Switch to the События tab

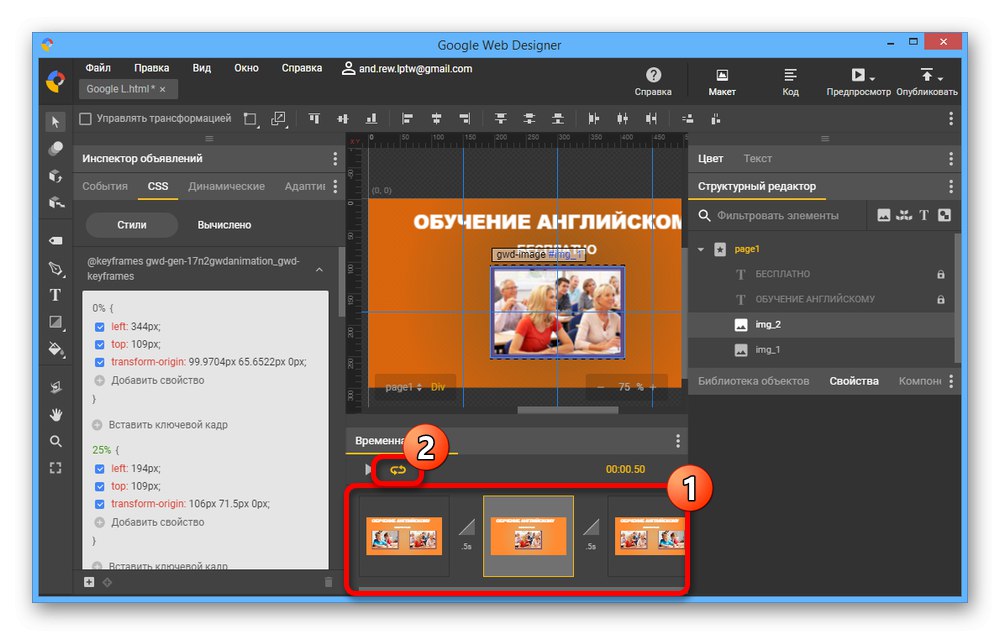105,186
